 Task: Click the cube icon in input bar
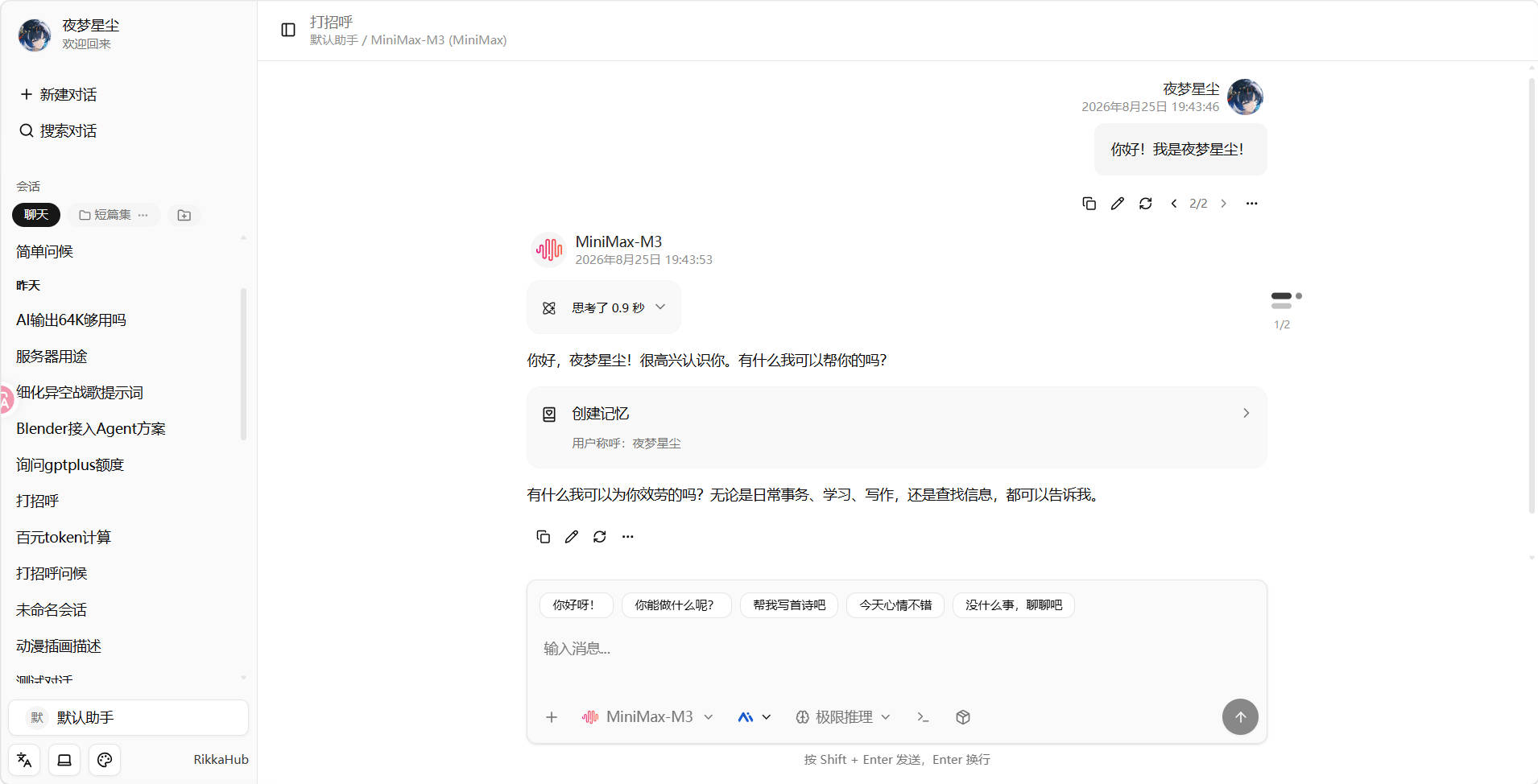962,717
